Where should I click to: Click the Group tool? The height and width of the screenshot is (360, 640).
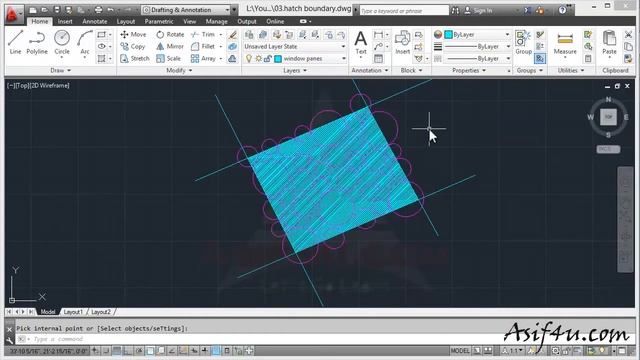pyautogui.click(x=523, y=42)
